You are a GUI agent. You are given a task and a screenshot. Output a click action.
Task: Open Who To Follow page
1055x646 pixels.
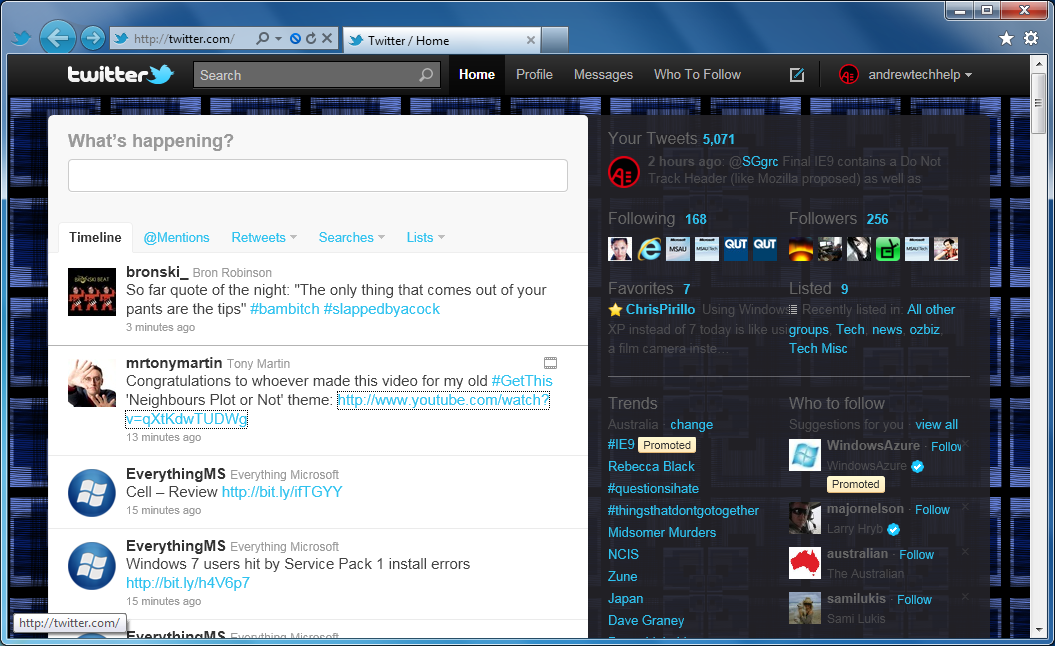pyautogui.click(x=697, y=75)
